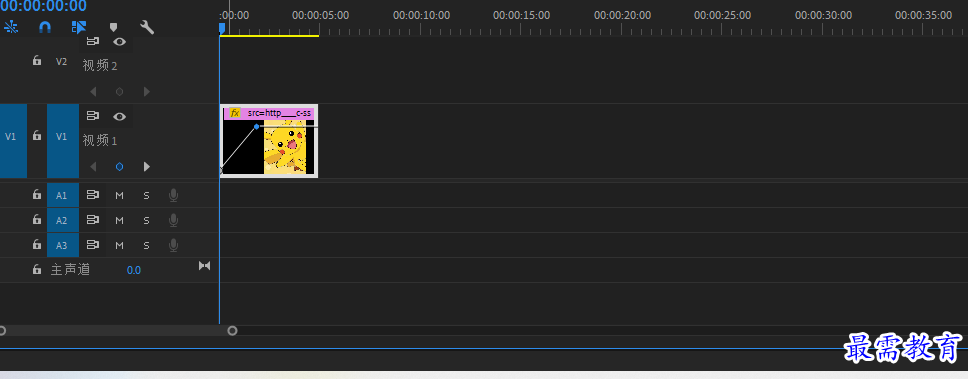
Task: Toggle lock on audio track A3
Action: coord(37,244)
